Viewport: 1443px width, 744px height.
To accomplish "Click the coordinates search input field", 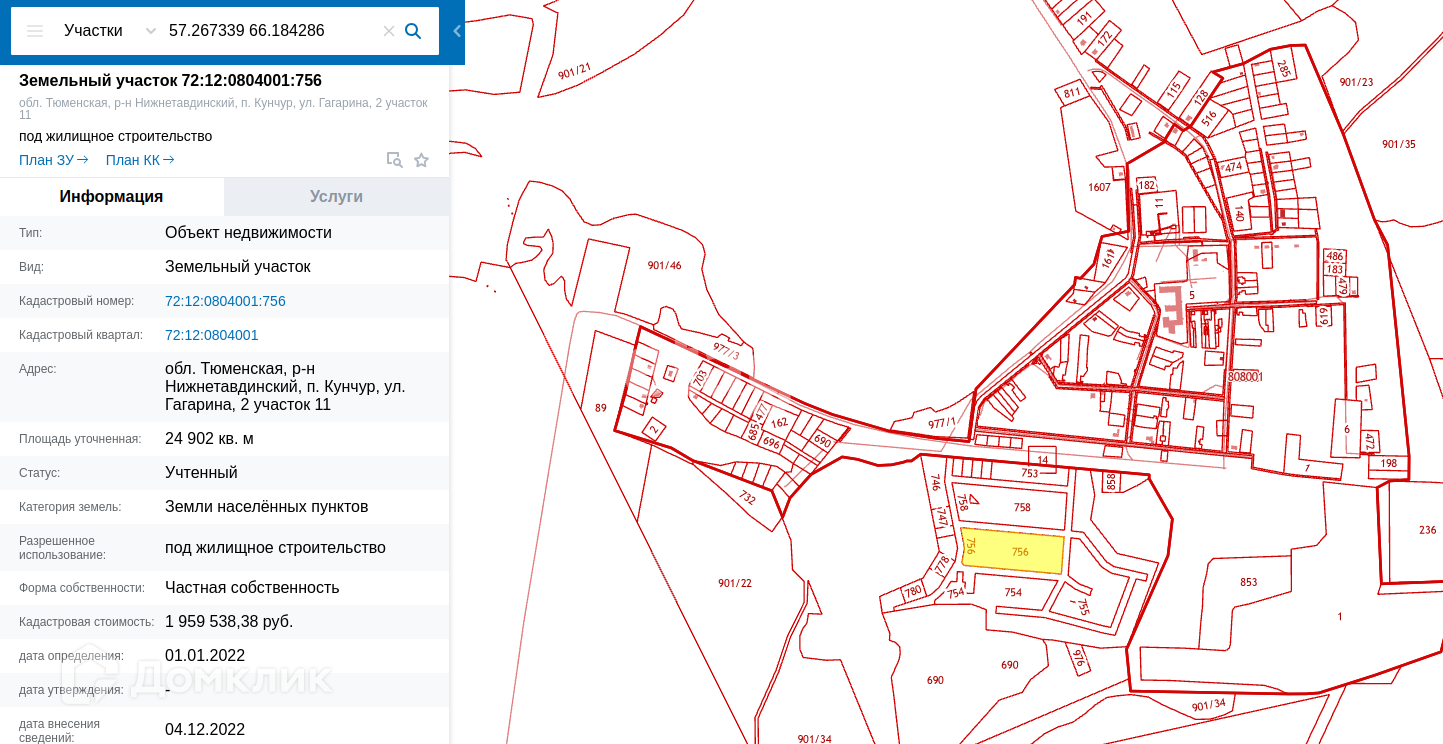I will 272,31.
